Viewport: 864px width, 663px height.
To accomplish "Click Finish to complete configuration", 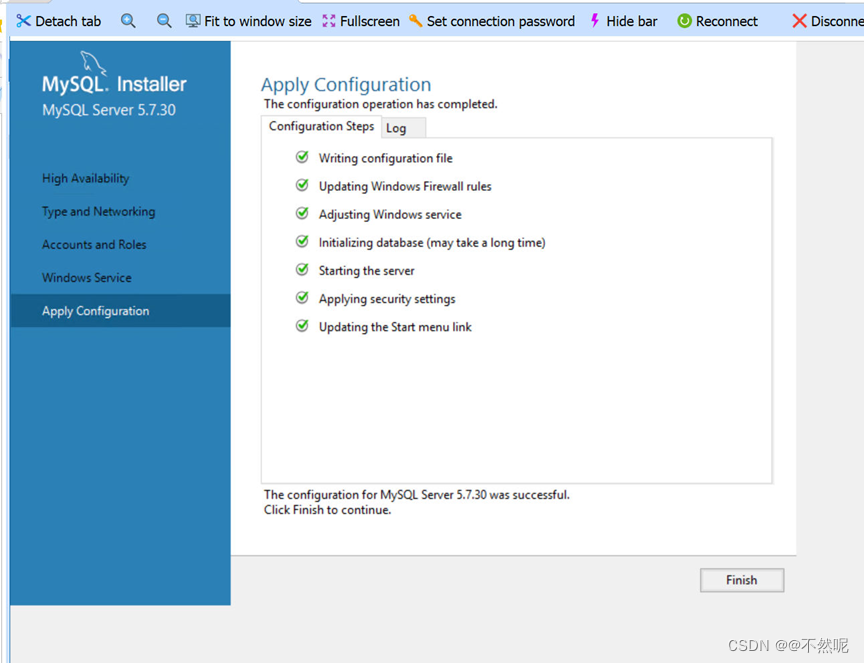I will pos(742,580).
